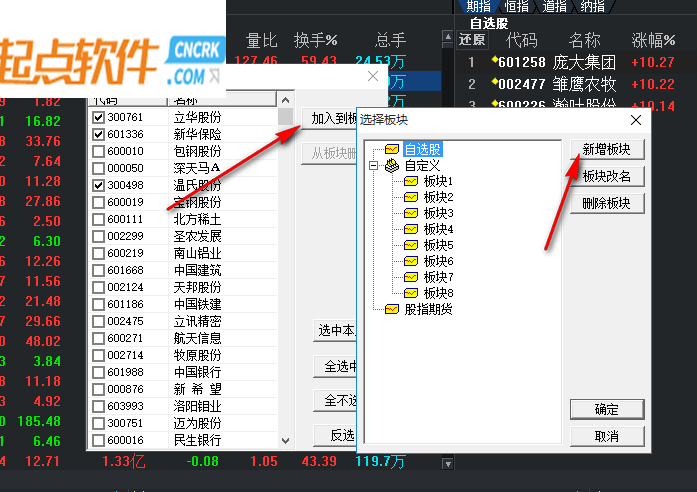697x492 pixels.
Task: Uncheck stock 601336 新华保险 checkbox
Action: 98,134
